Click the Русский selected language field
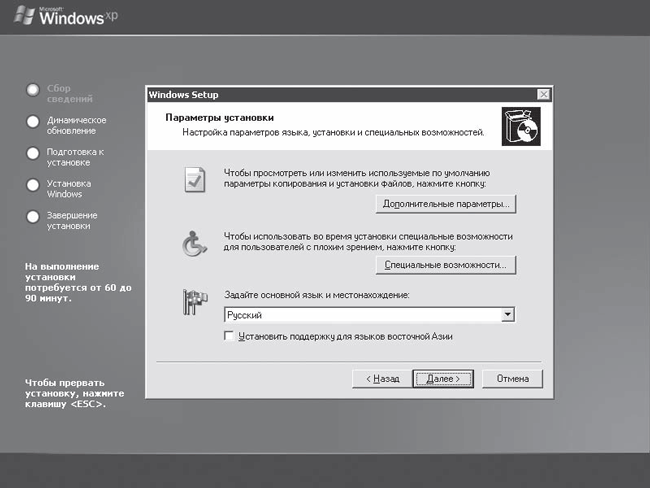The image size is (650, 488). tap(363, 315)
